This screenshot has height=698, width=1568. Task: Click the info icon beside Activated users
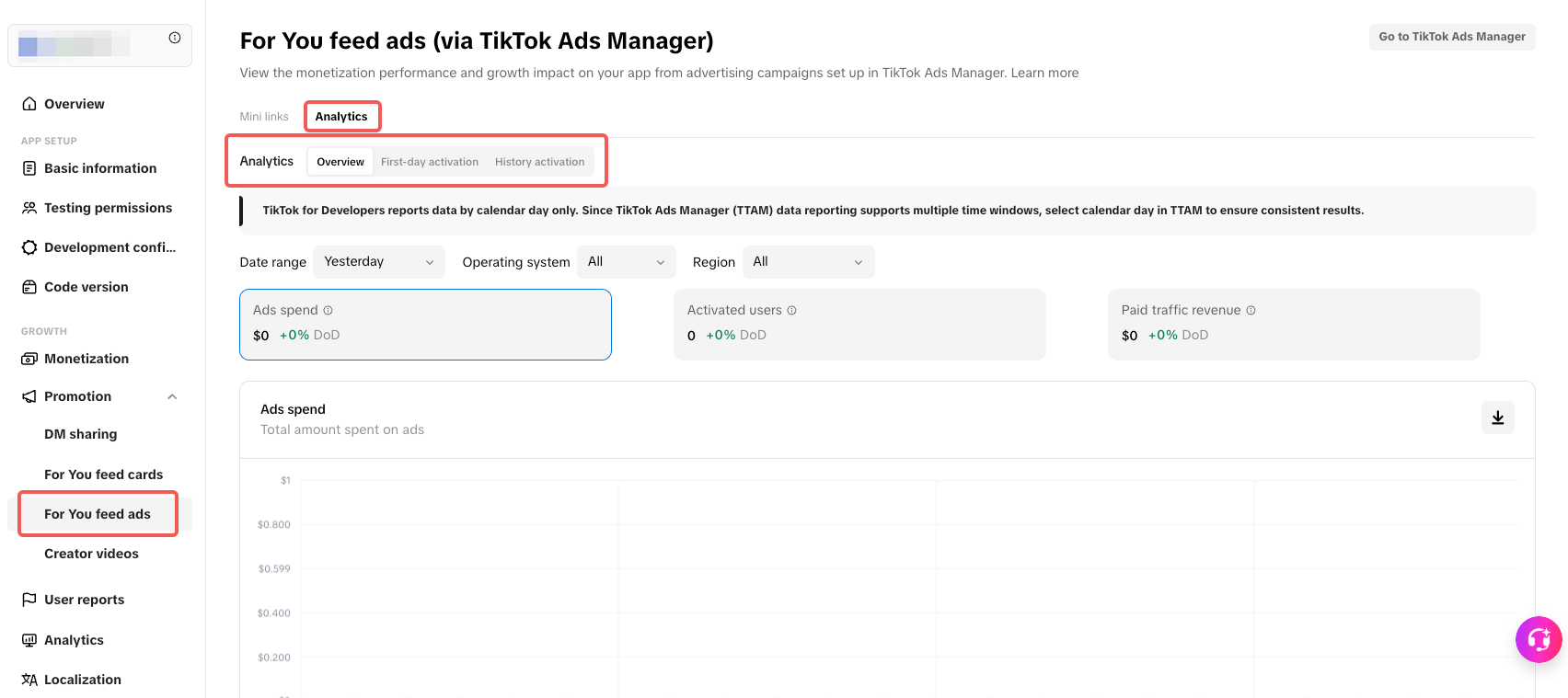(791, 311)
